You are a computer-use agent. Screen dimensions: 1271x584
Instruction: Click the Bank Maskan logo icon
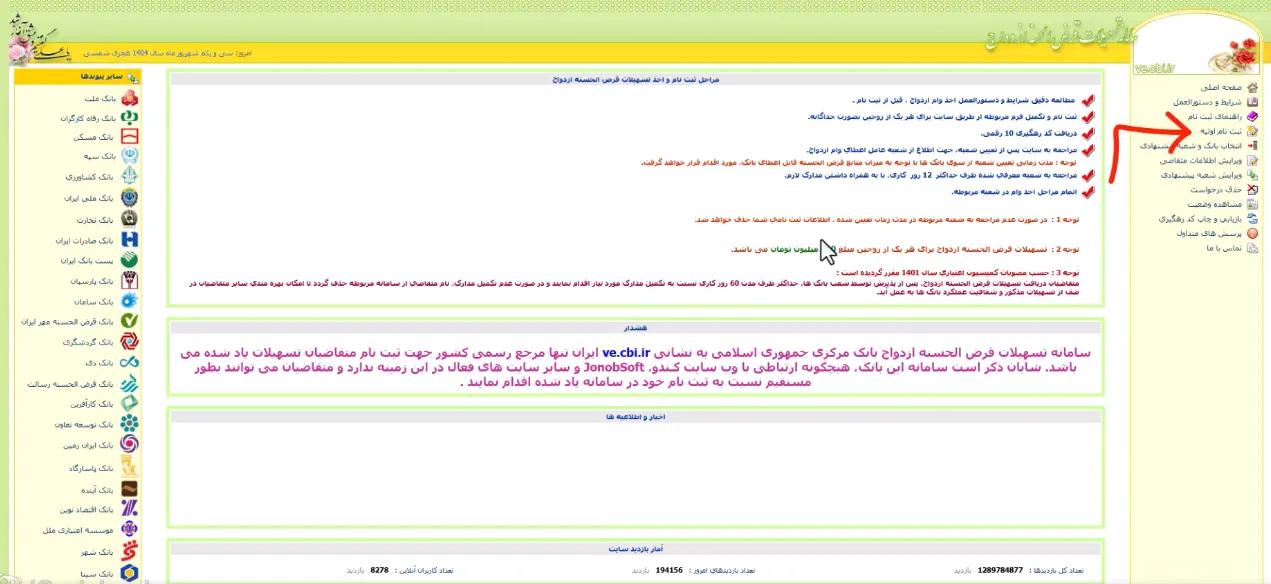point(130,137)
